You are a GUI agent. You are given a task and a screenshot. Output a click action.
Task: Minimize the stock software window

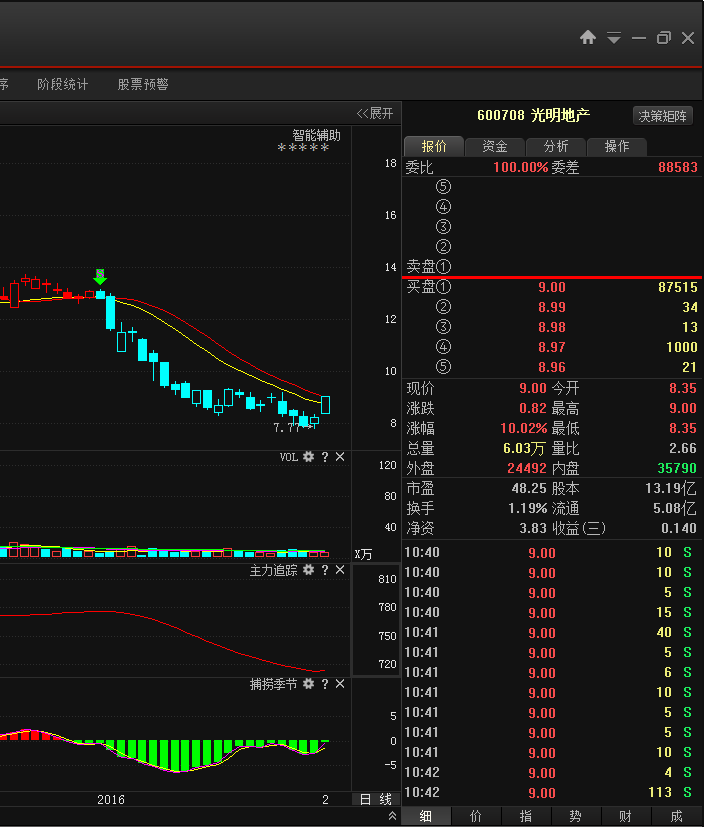(639, 38)
